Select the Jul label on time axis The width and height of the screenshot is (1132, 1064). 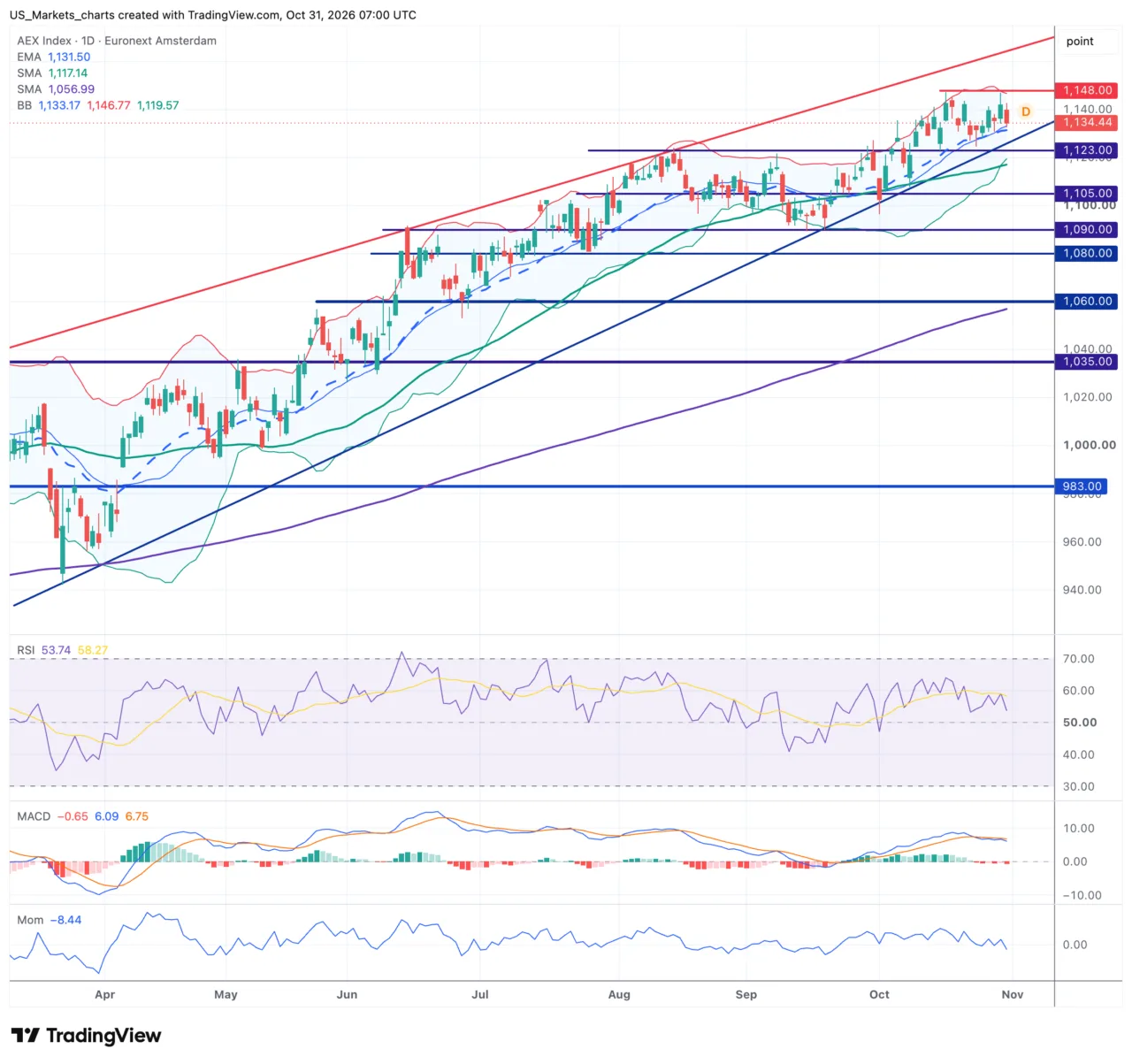point(480,994)
